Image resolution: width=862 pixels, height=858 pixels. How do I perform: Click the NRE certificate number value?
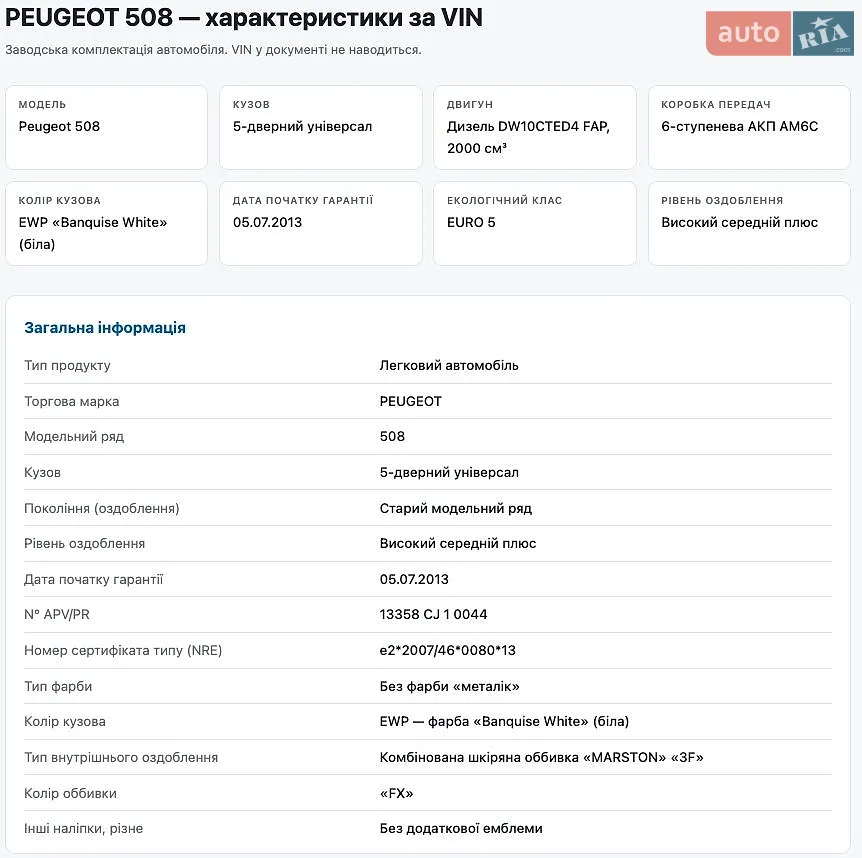tap(447, 651)
